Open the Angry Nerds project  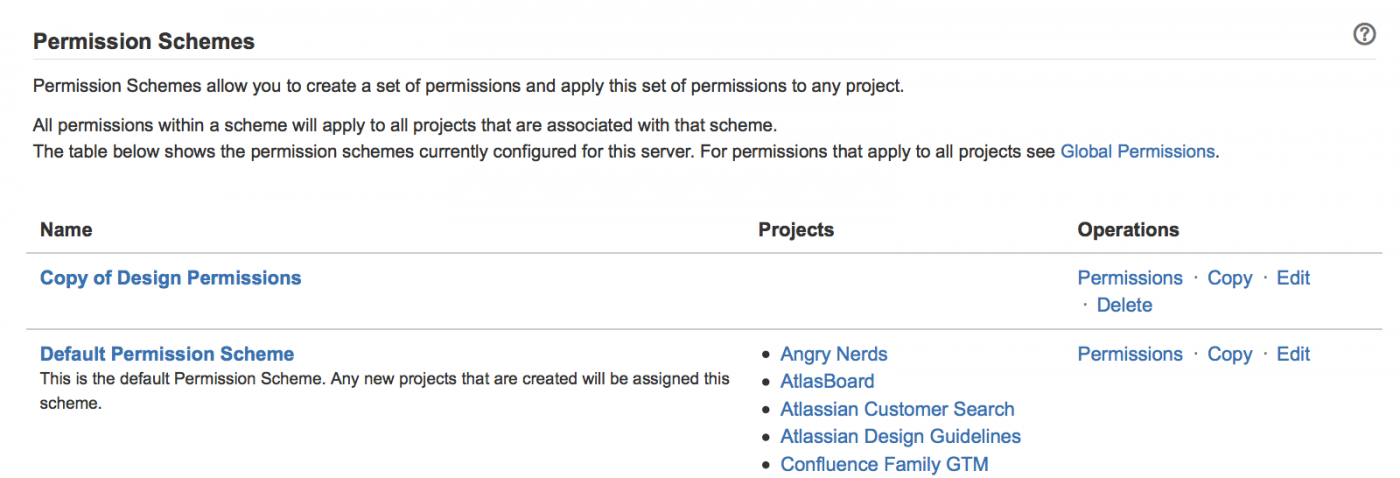[x=833, y=354]
